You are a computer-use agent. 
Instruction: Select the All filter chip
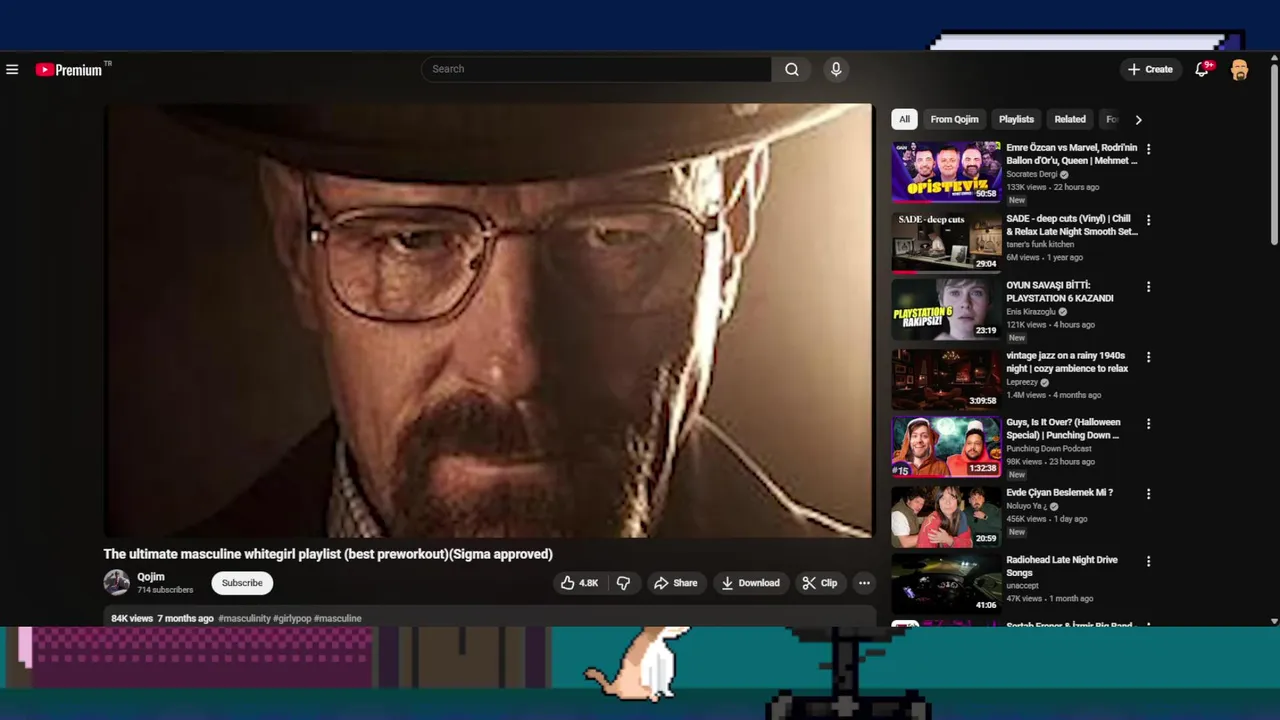[904, 119]
